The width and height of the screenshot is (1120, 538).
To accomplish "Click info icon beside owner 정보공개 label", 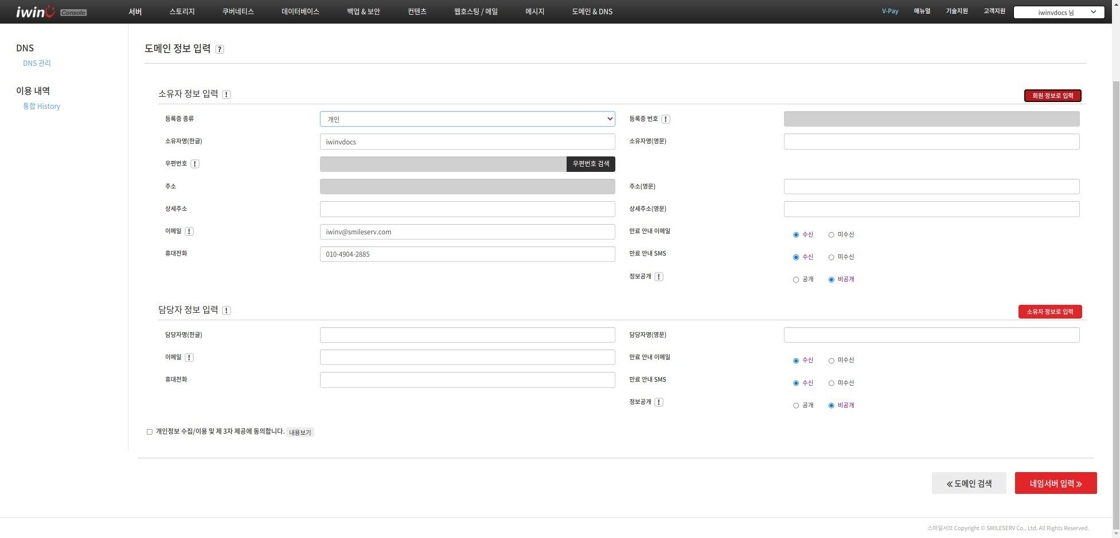I will click(659, 277).
